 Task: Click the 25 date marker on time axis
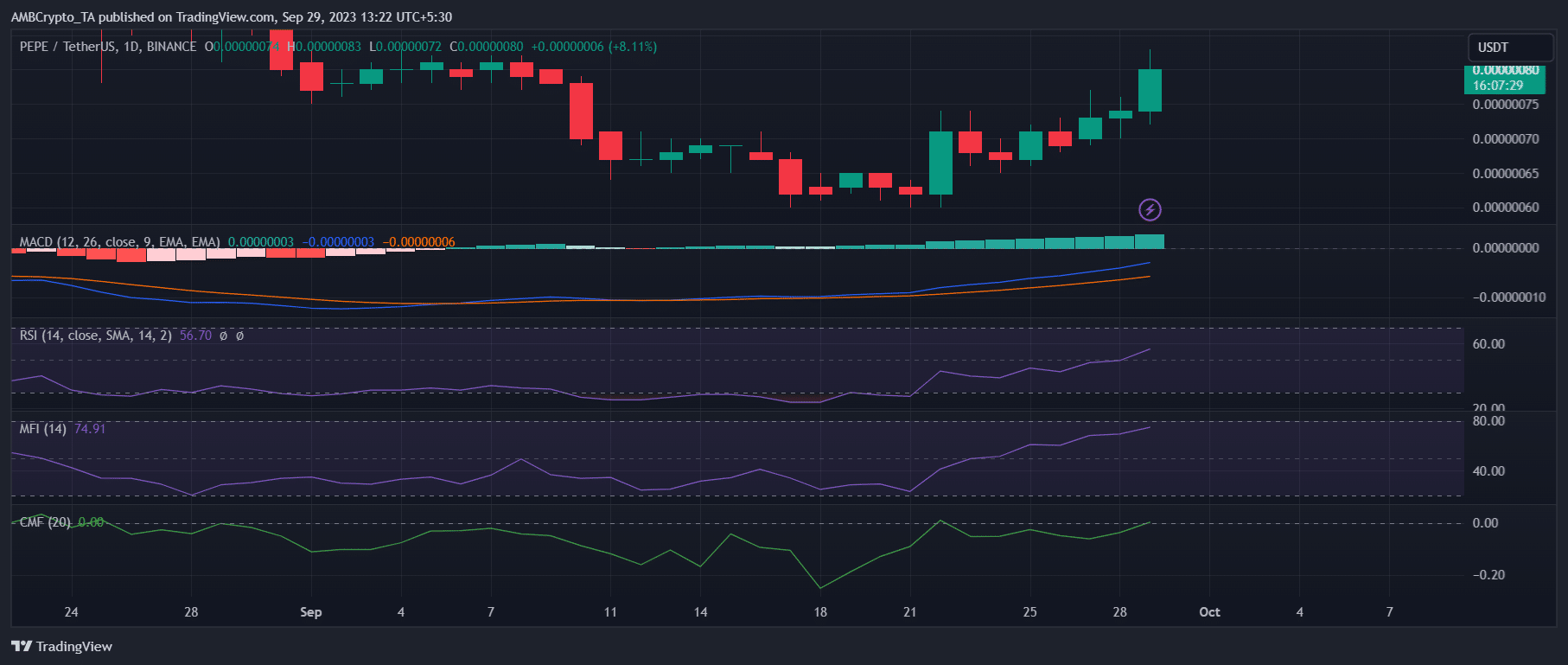coord(1029,612)
